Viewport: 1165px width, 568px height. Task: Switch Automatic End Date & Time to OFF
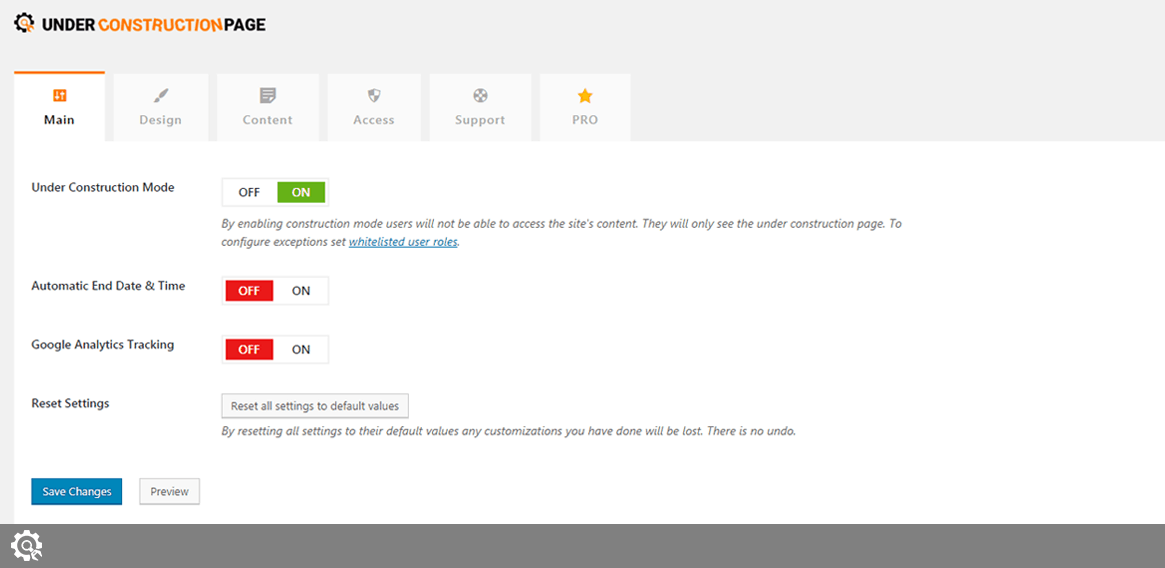(249, 291)
